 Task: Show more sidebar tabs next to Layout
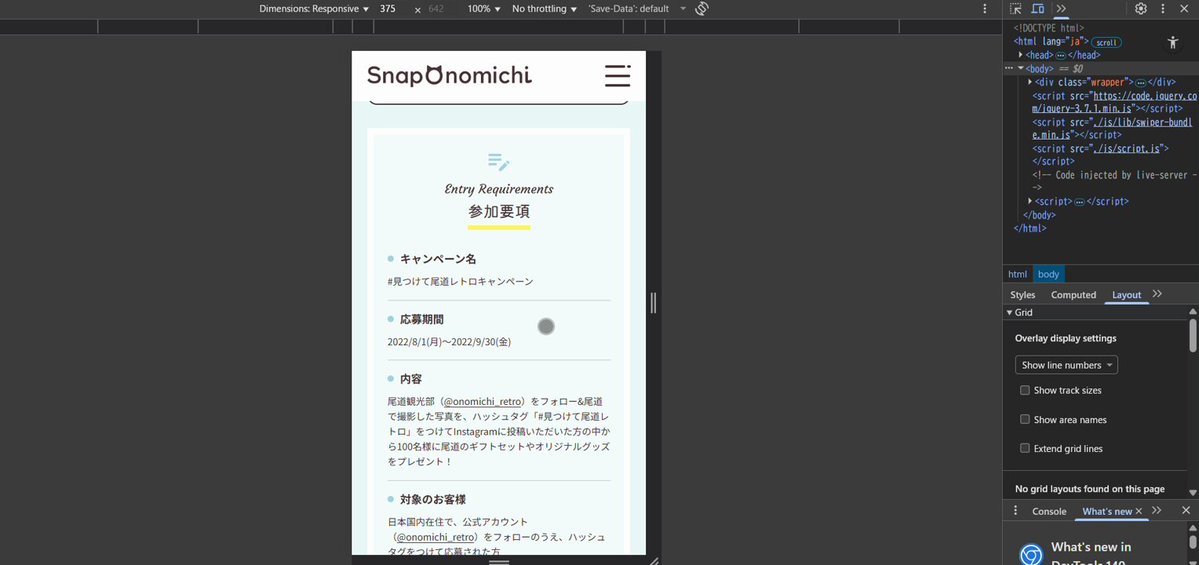1157,294
